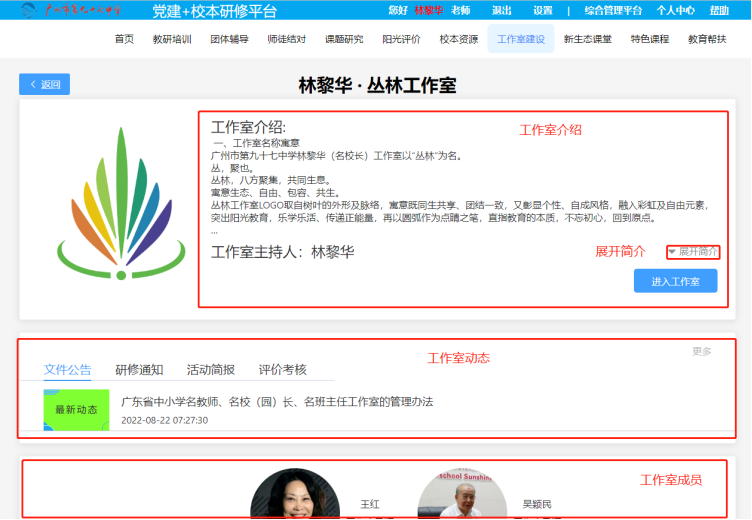Select 团体辅导 in the navigation bar
Viewport: 752px width, 520px height.
(x=229, y=39)
